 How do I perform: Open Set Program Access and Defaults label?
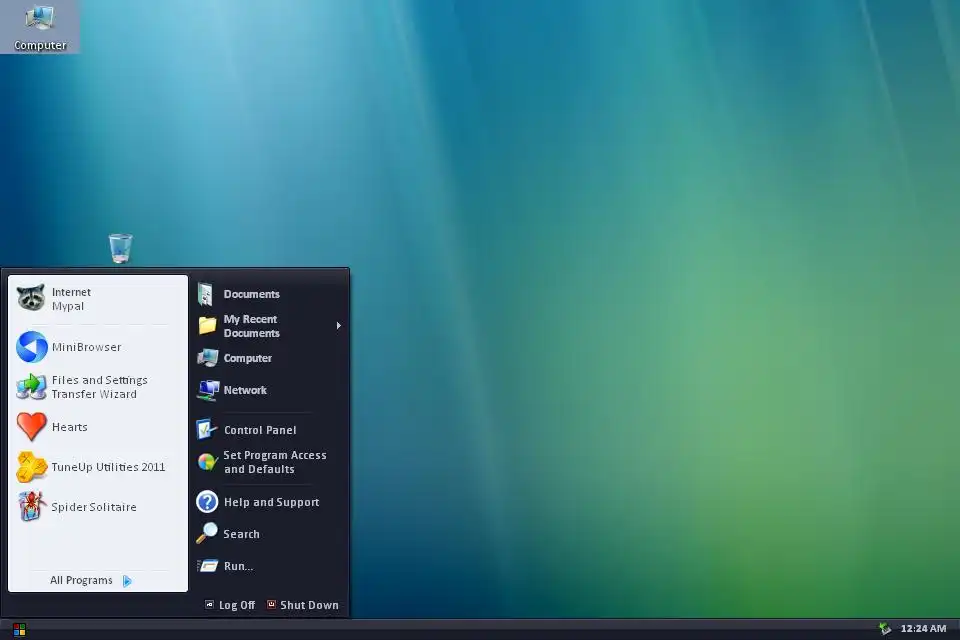(x=275, y=462)
